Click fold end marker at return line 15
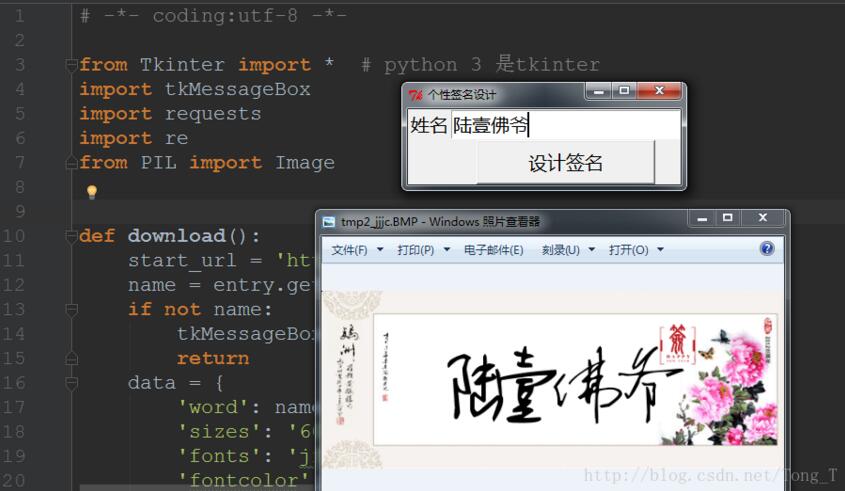845x491 pixels. (x=71, y=358)
